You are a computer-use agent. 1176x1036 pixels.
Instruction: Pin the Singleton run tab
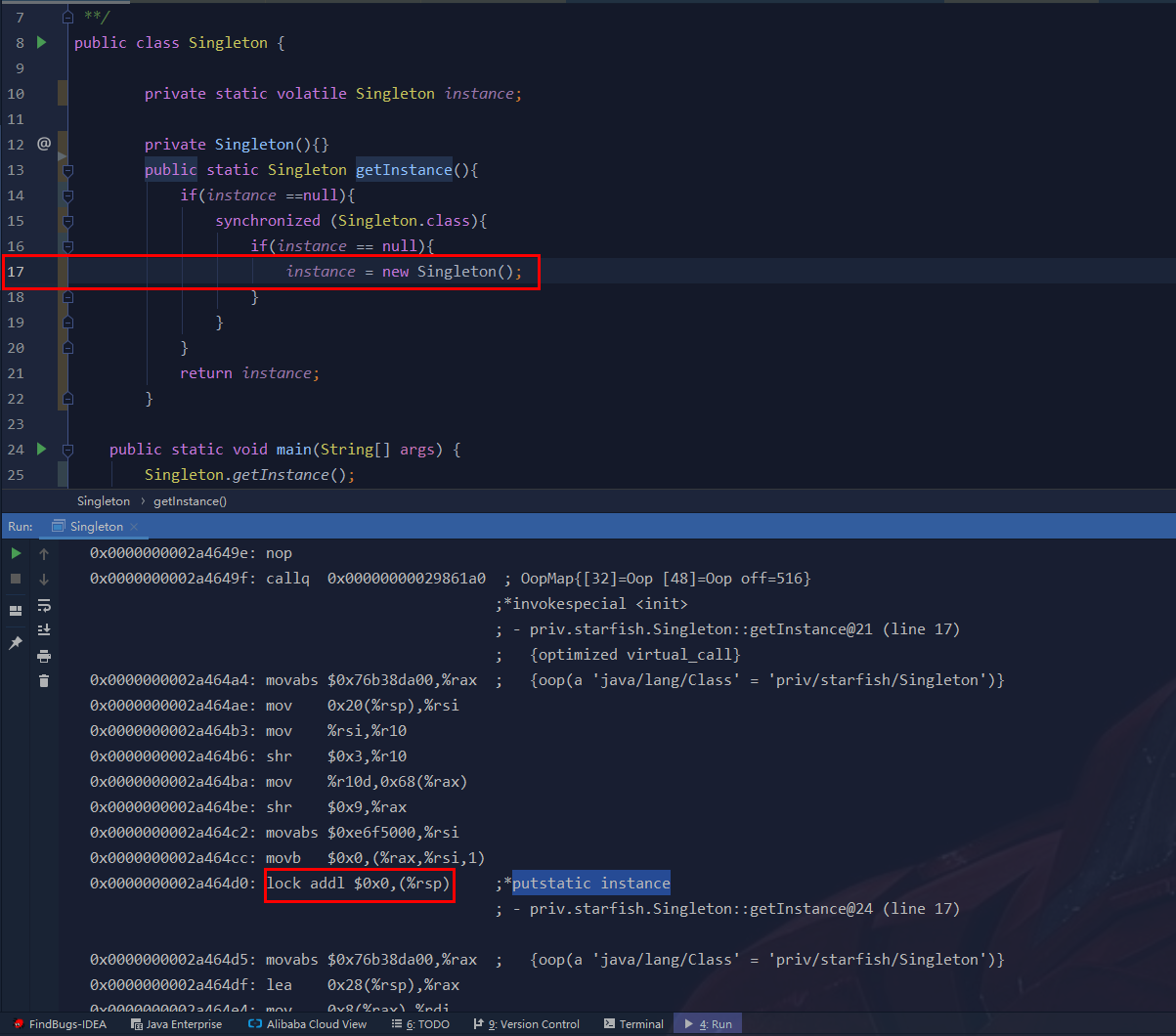pos(16,643)
